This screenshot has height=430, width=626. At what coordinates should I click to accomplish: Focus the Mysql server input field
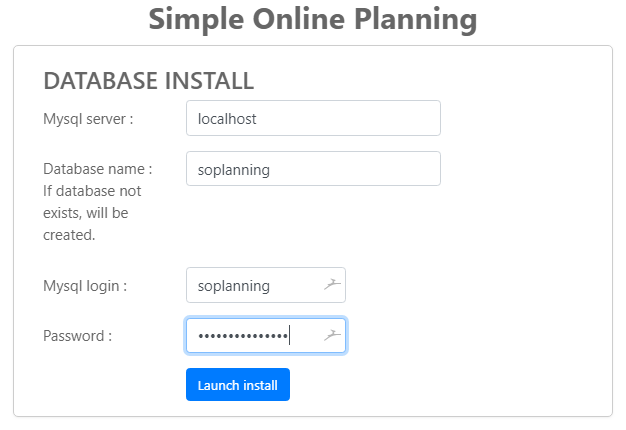313,118
